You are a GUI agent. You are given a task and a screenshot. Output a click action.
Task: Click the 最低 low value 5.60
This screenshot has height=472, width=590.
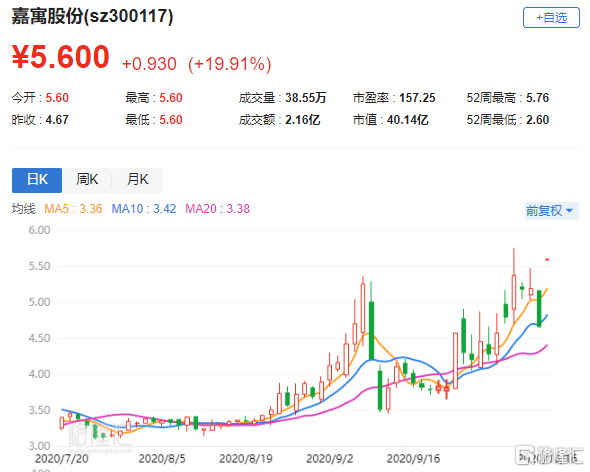click(x=171, y=120)
